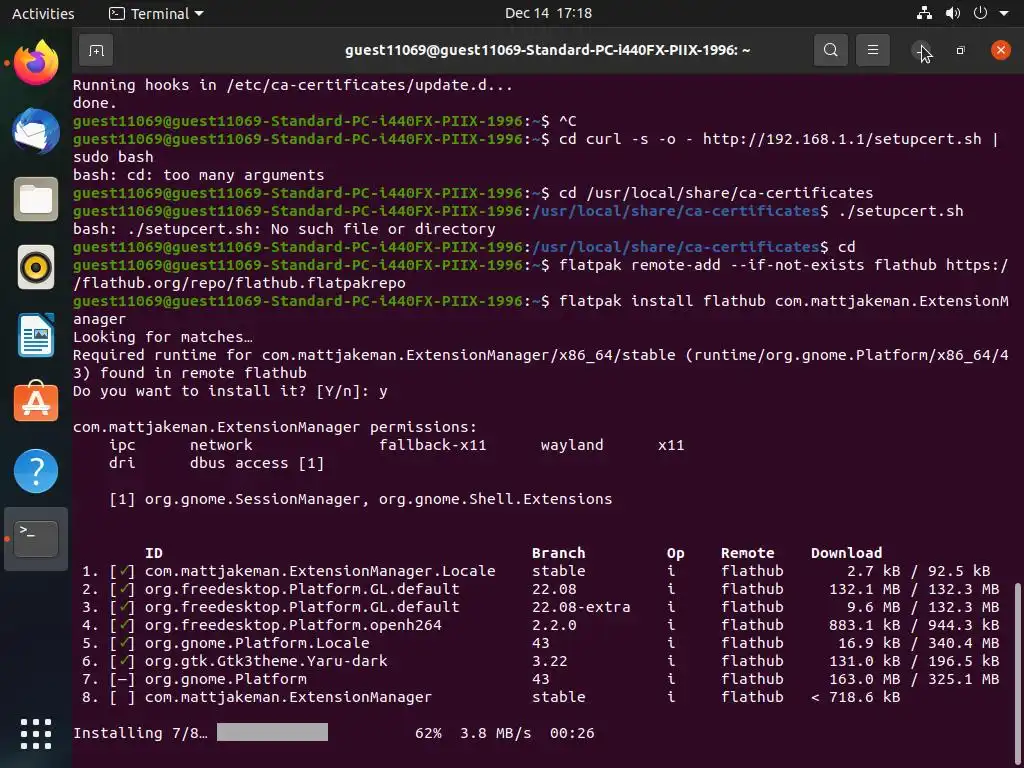Click the 2.2.0 branch value
Viewport: 1024px width, 768px height.
554,625
